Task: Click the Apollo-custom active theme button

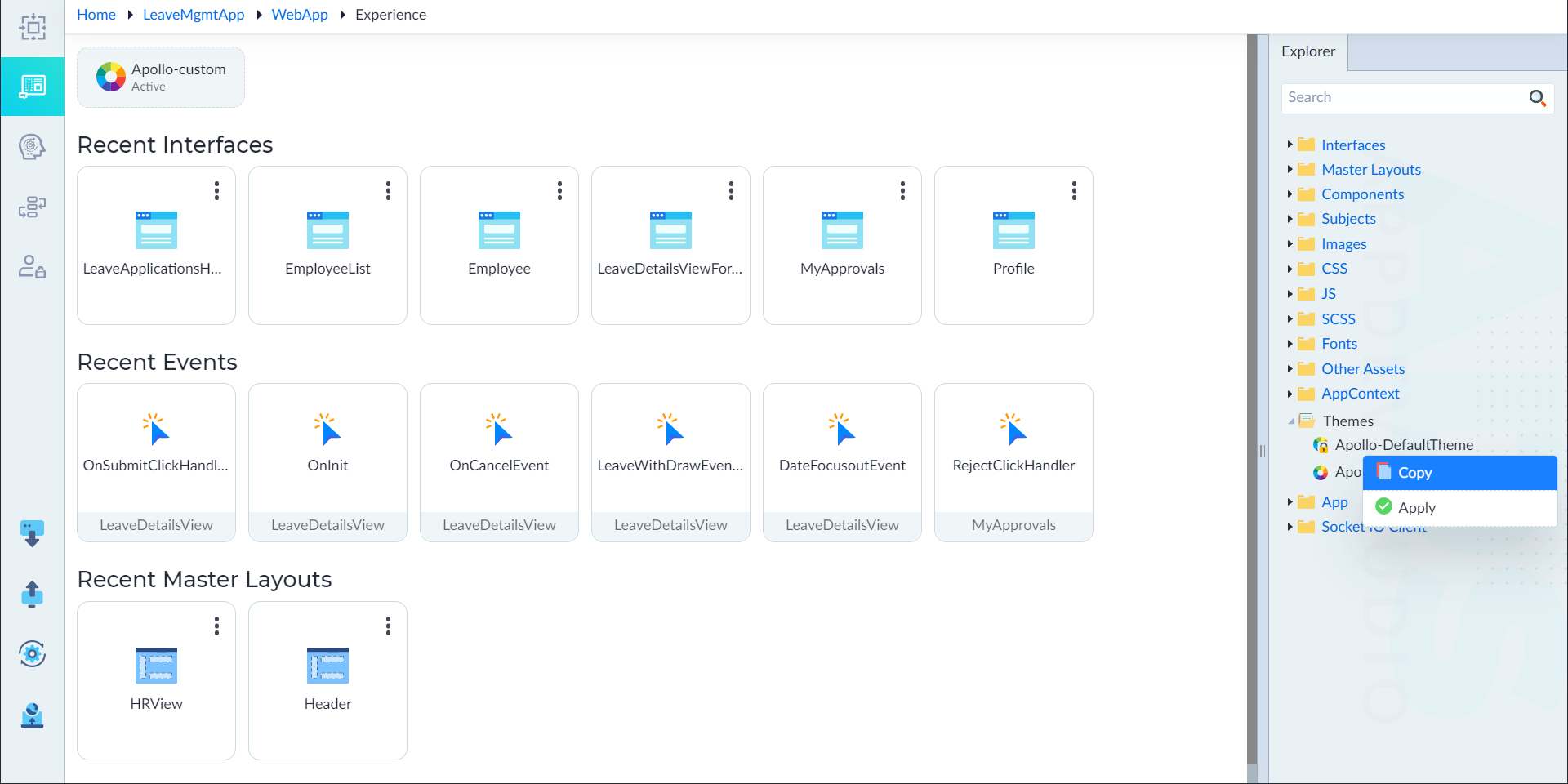Action: point(161,77)
